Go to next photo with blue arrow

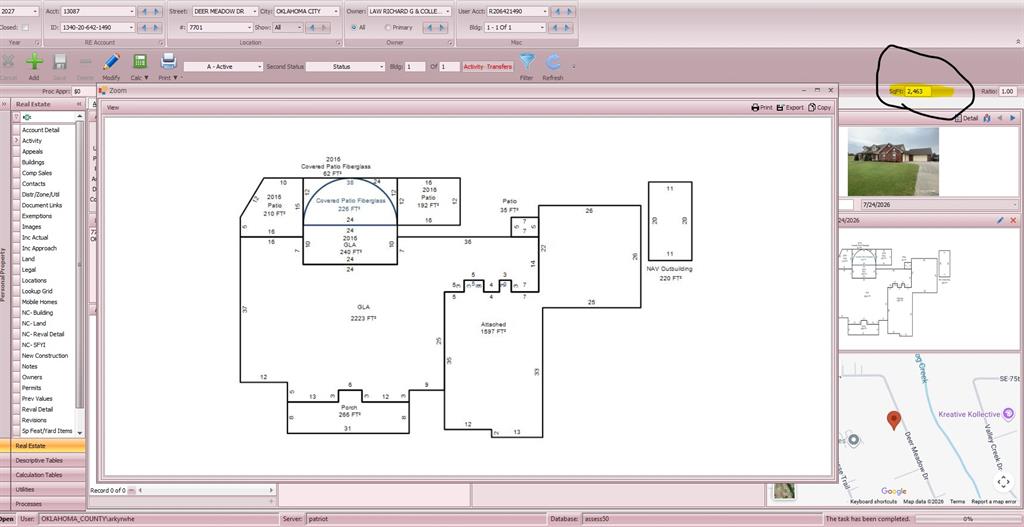(1013, 118)
